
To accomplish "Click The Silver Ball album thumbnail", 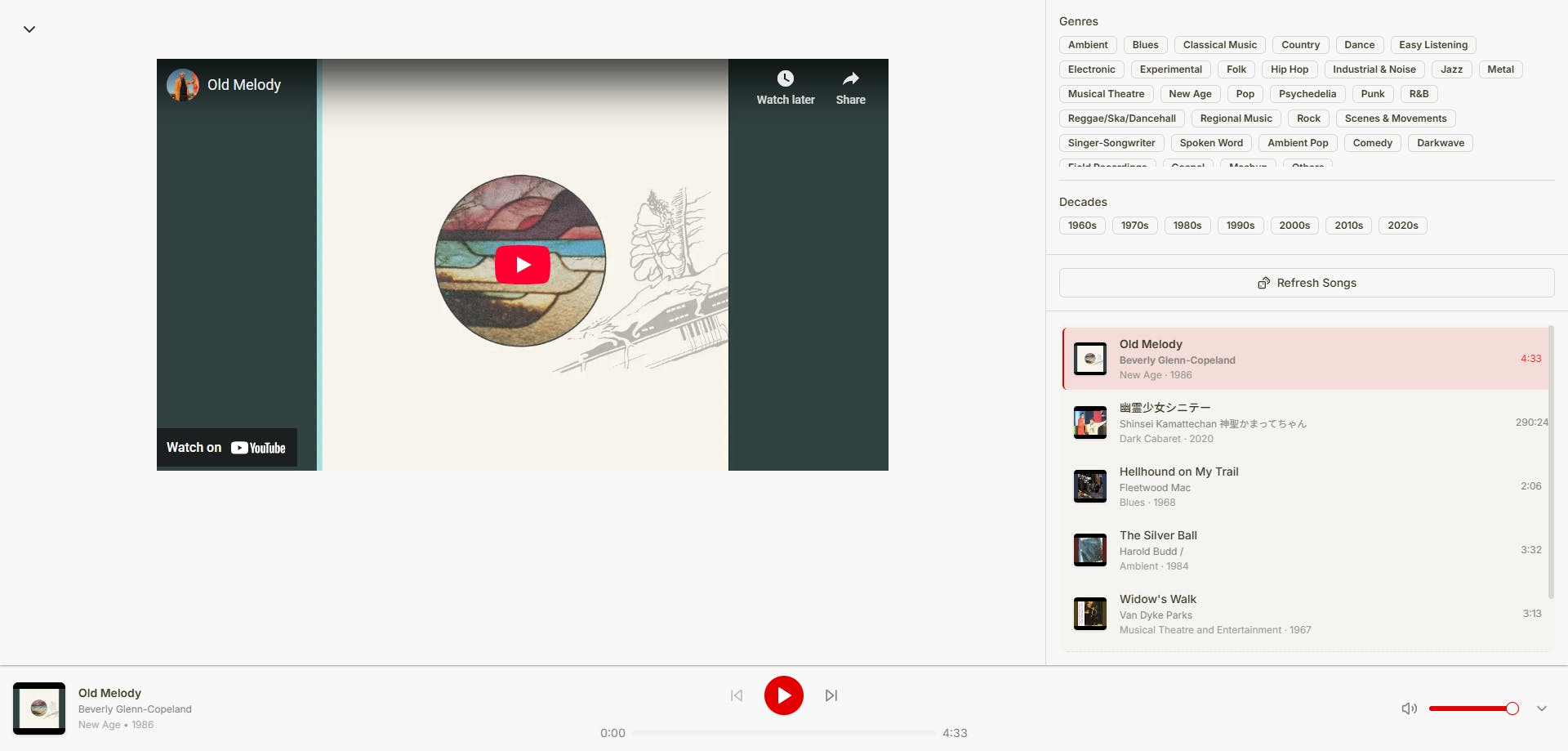I will (x=1089, y=550).
